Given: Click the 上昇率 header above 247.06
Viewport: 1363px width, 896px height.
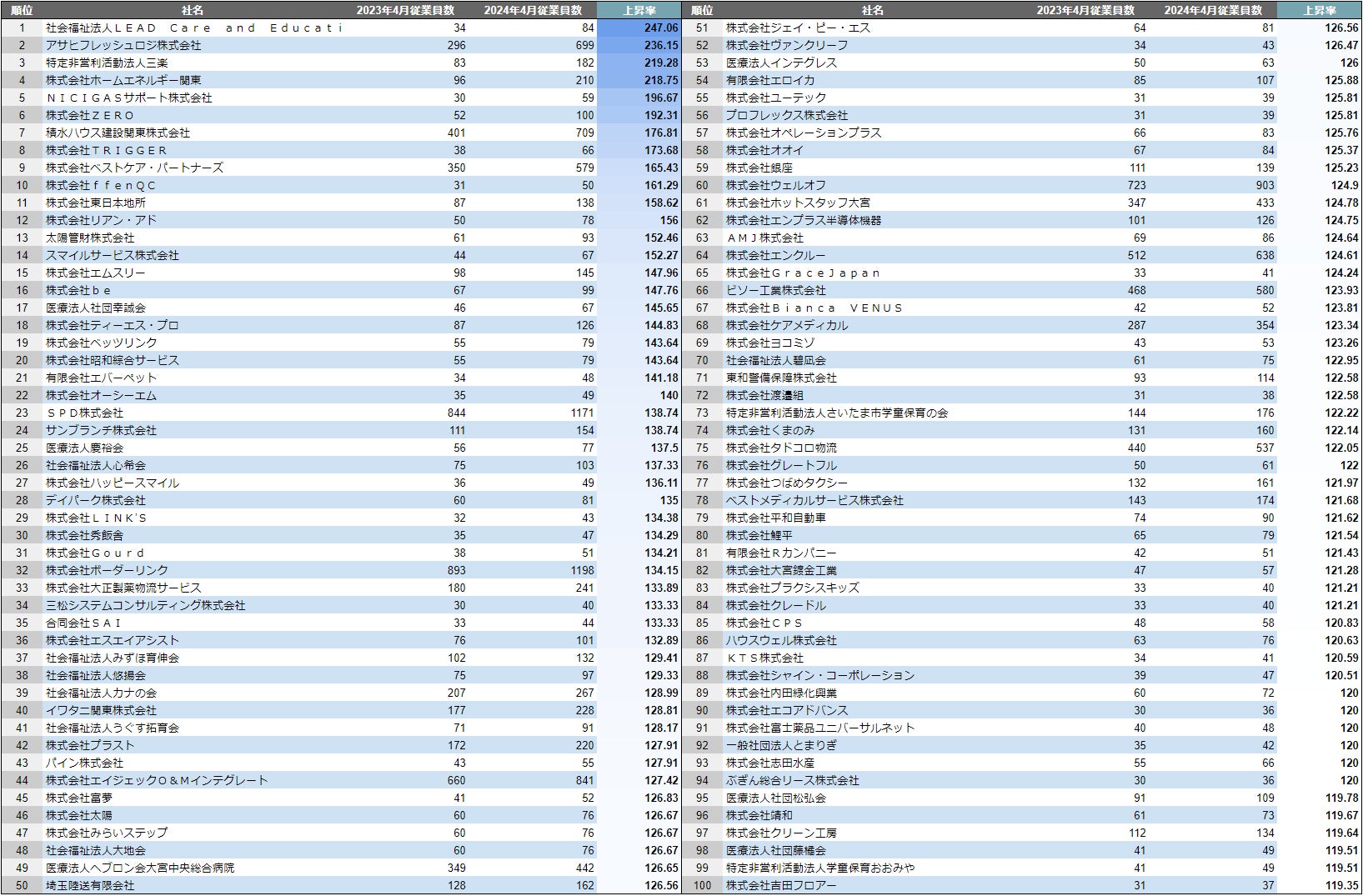Looking at the screenshot, I should (639, 10).
